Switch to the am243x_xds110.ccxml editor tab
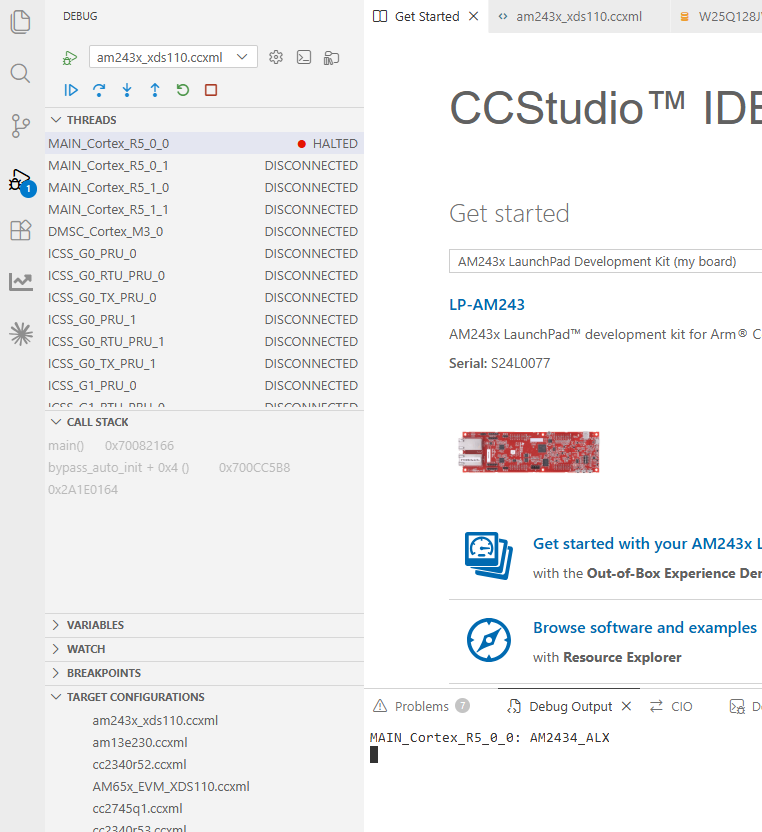 579,16
